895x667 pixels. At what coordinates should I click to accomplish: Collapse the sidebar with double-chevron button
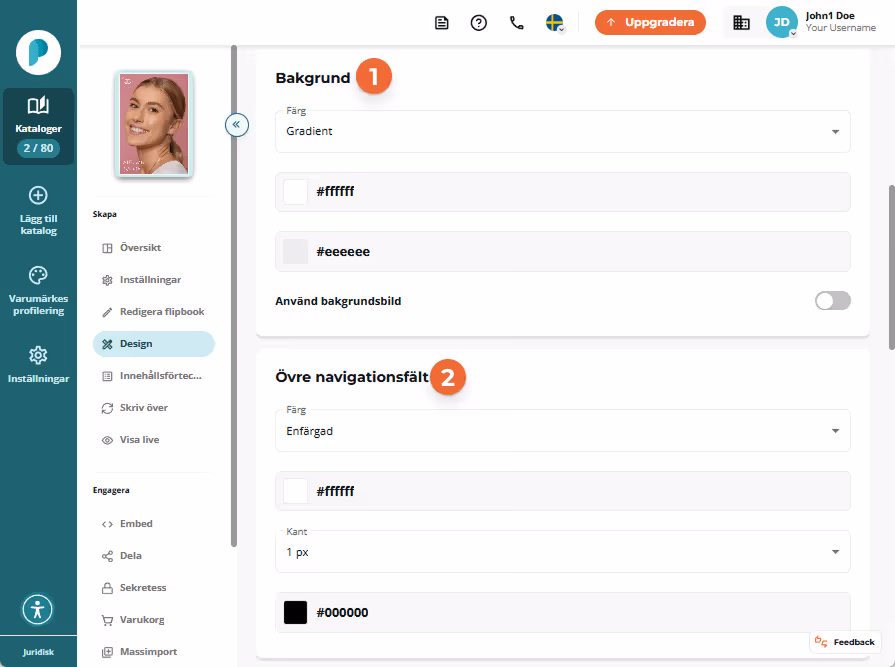click(x=236, y=124)
